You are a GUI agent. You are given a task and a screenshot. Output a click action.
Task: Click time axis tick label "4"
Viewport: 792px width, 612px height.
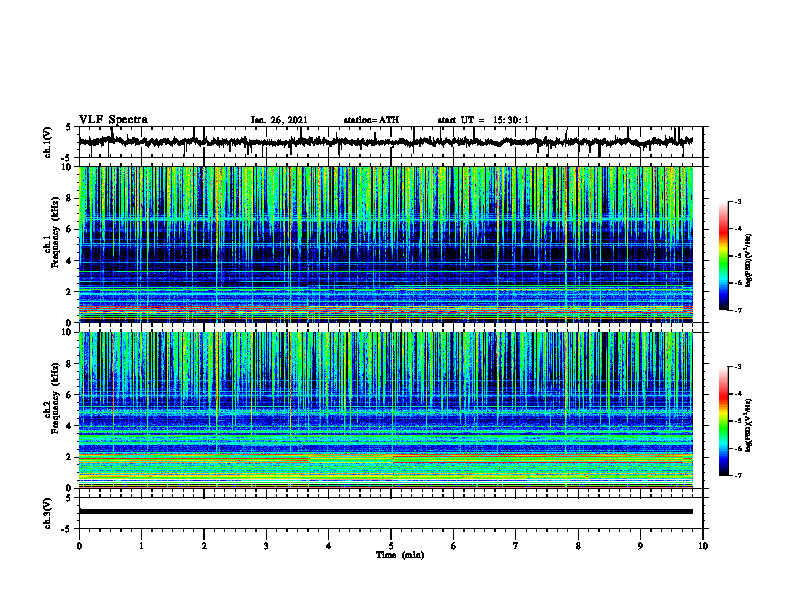329,546
